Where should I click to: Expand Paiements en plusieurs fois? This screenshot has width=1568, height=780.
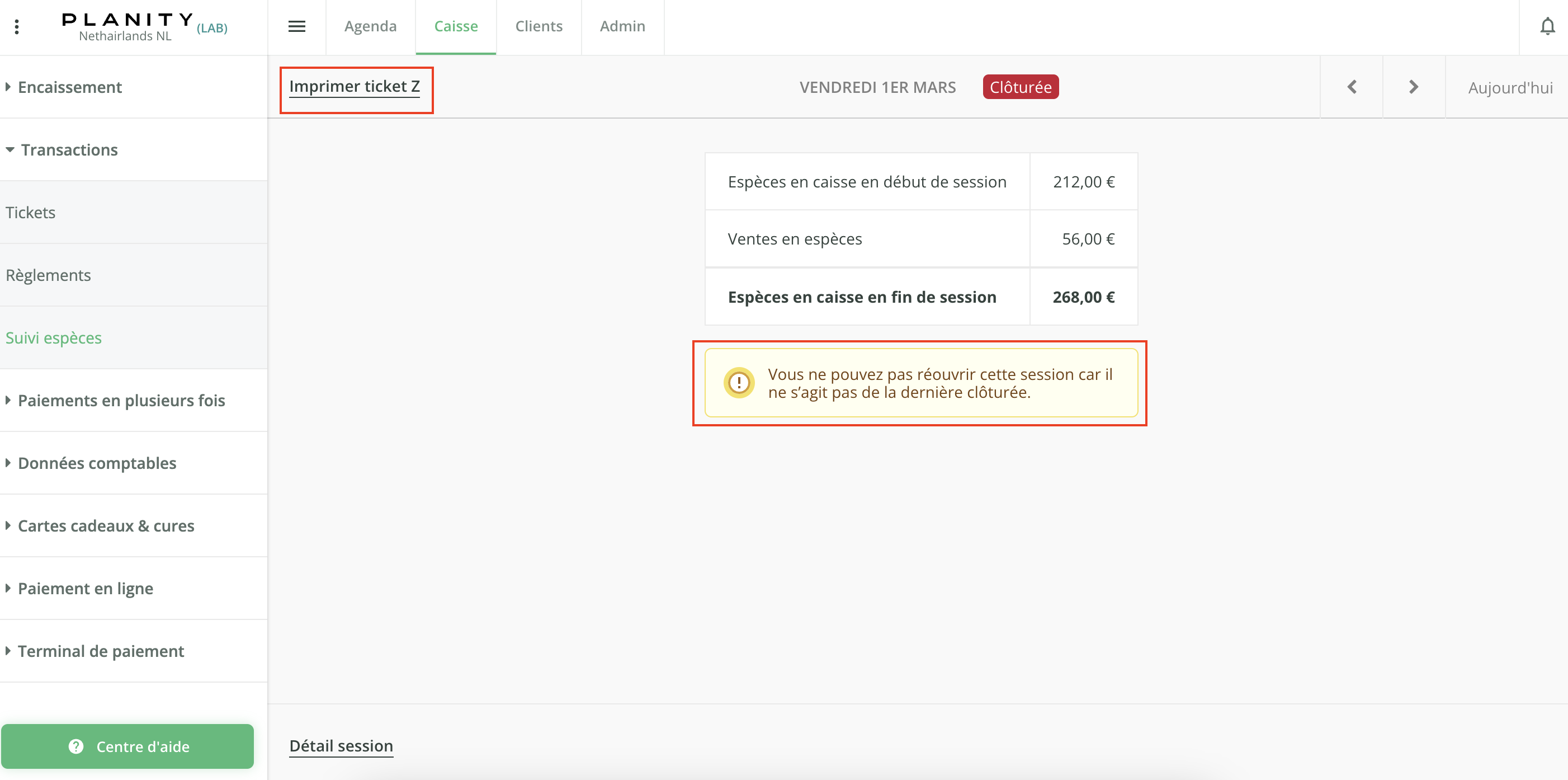pos(121,401)
